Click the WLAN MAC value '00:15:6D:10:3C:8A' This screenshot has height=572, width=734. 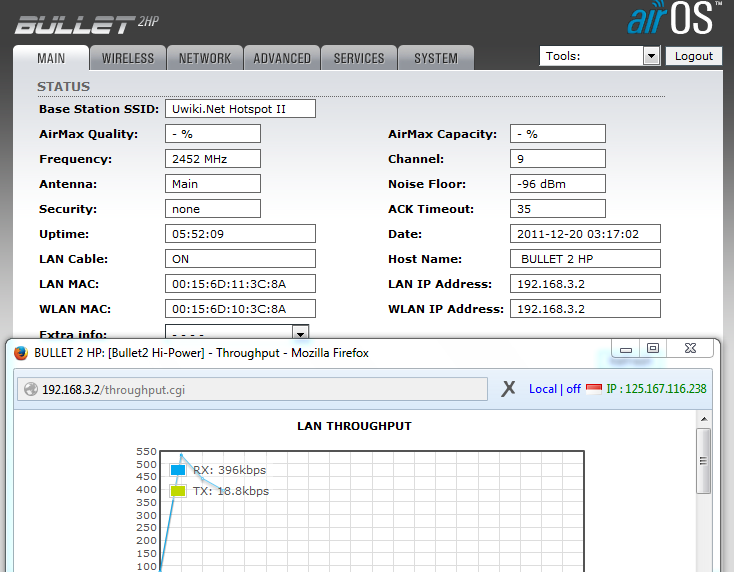(x=240, y=309)
